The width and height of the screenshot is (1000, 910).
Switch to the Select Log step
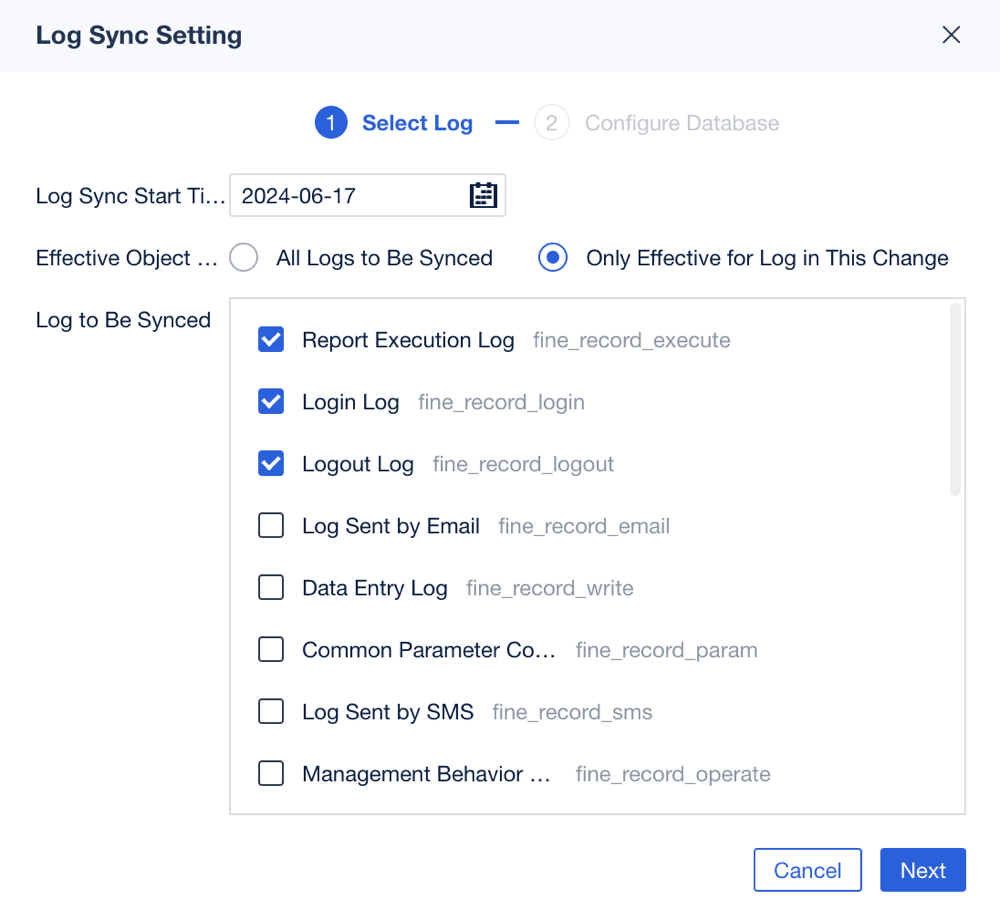pos(417,122)
